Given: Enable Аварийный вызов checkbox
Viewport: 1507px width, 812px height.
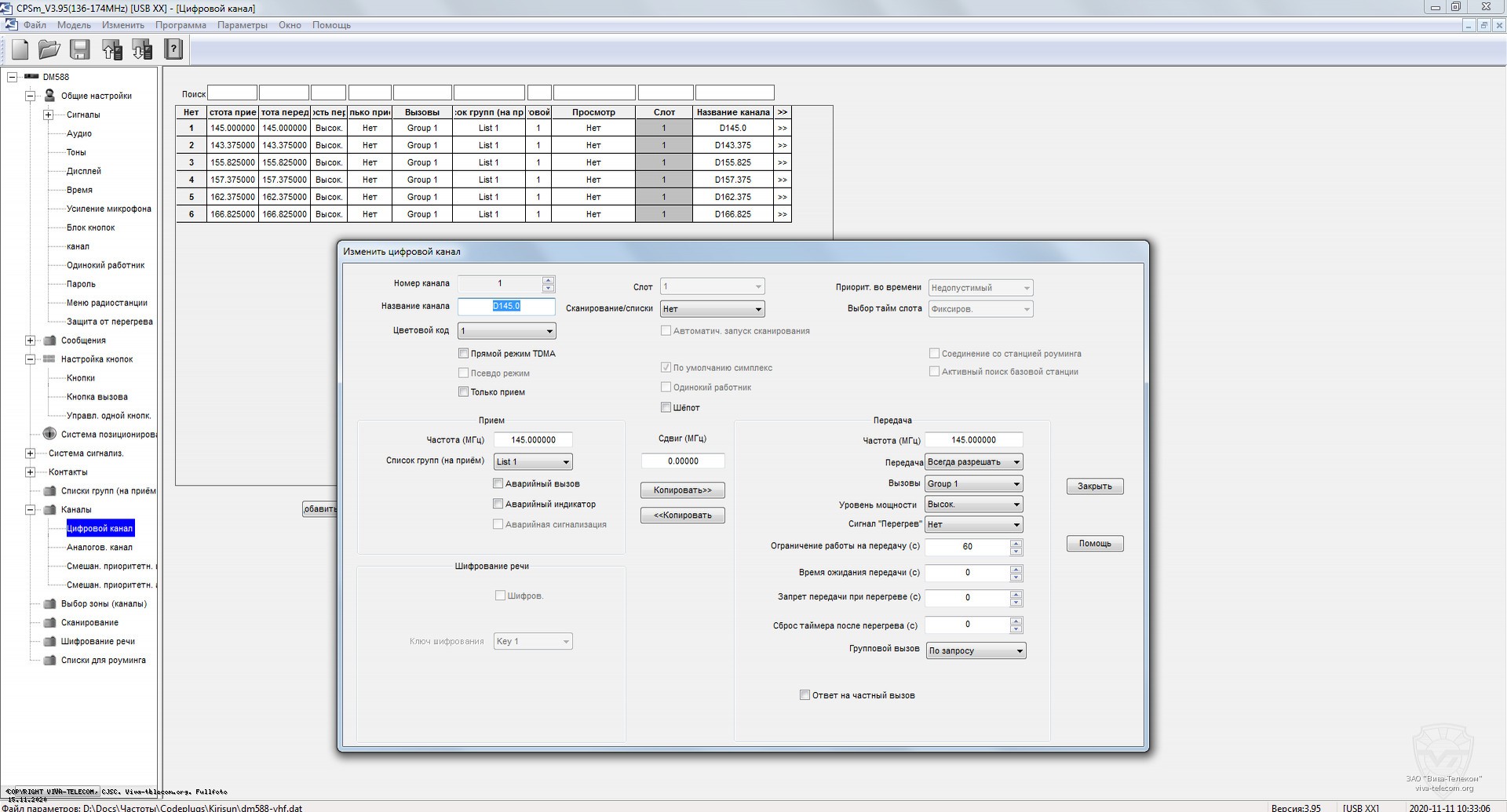Looking at the screenshot, I should tap(498, 484).
